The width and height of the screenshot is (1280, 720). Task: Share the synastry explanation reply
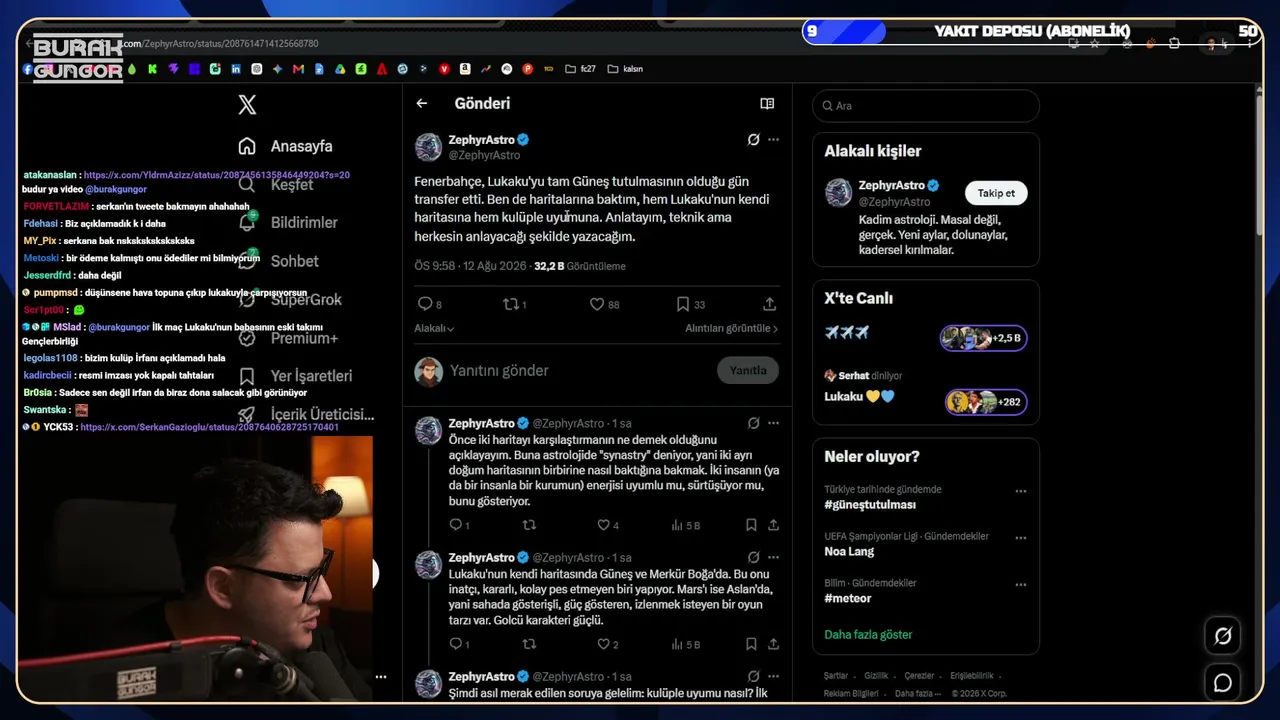(x=773, y=525)
